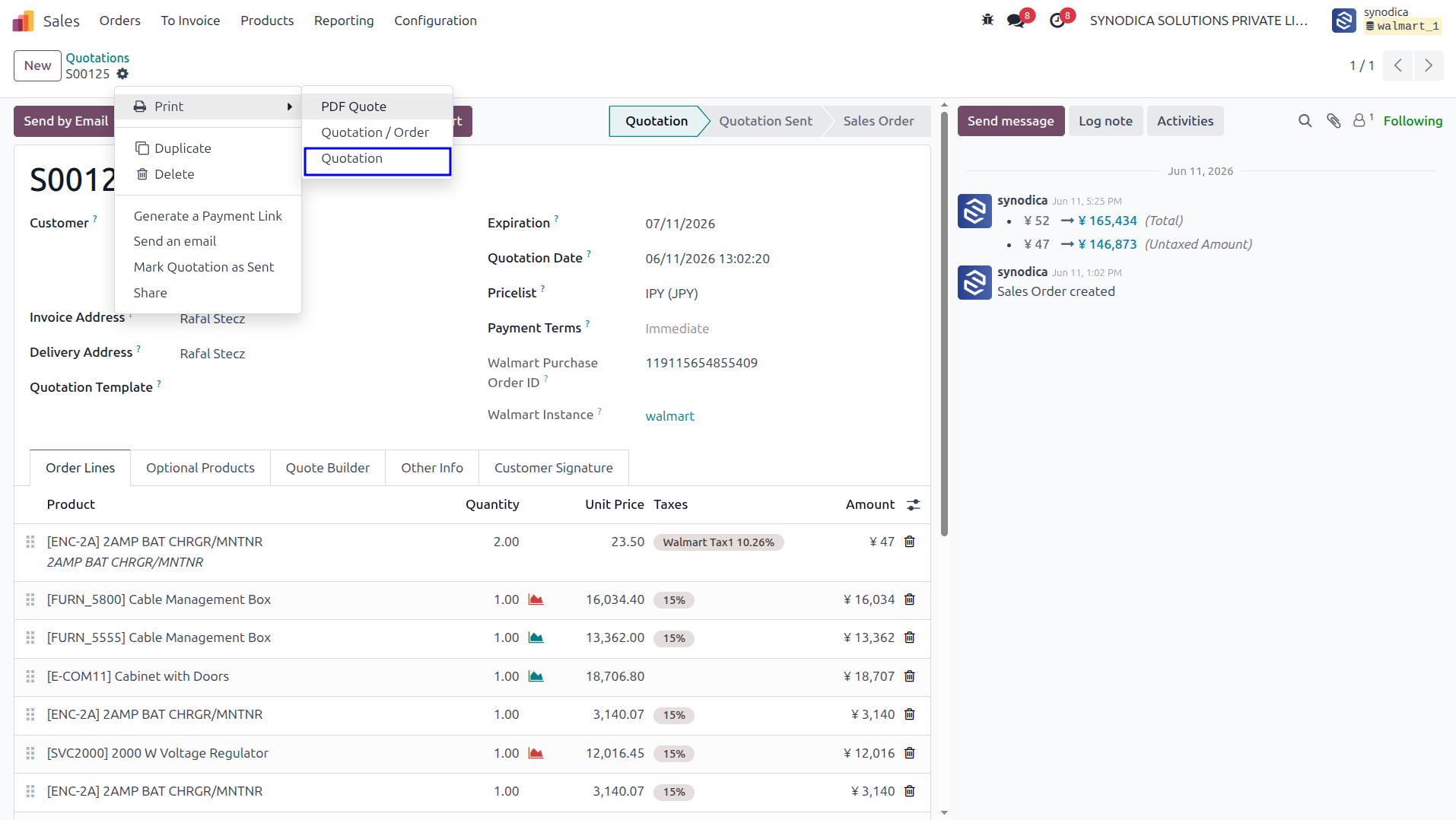Open the To Invoice menu
Image resolution: width=1456 pixels, height=820 pixels.
coord(190,21)
